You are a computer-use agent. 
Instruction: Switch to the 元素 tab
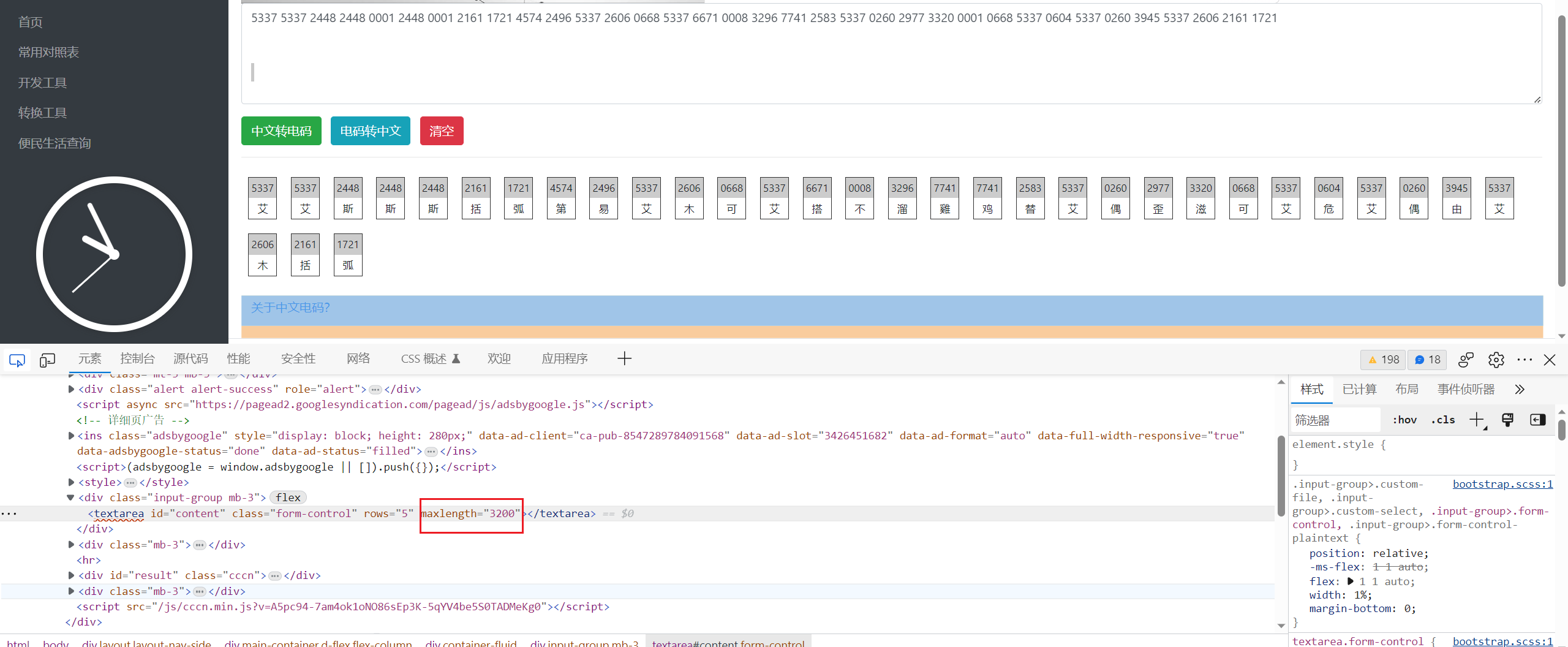point(89,359)
